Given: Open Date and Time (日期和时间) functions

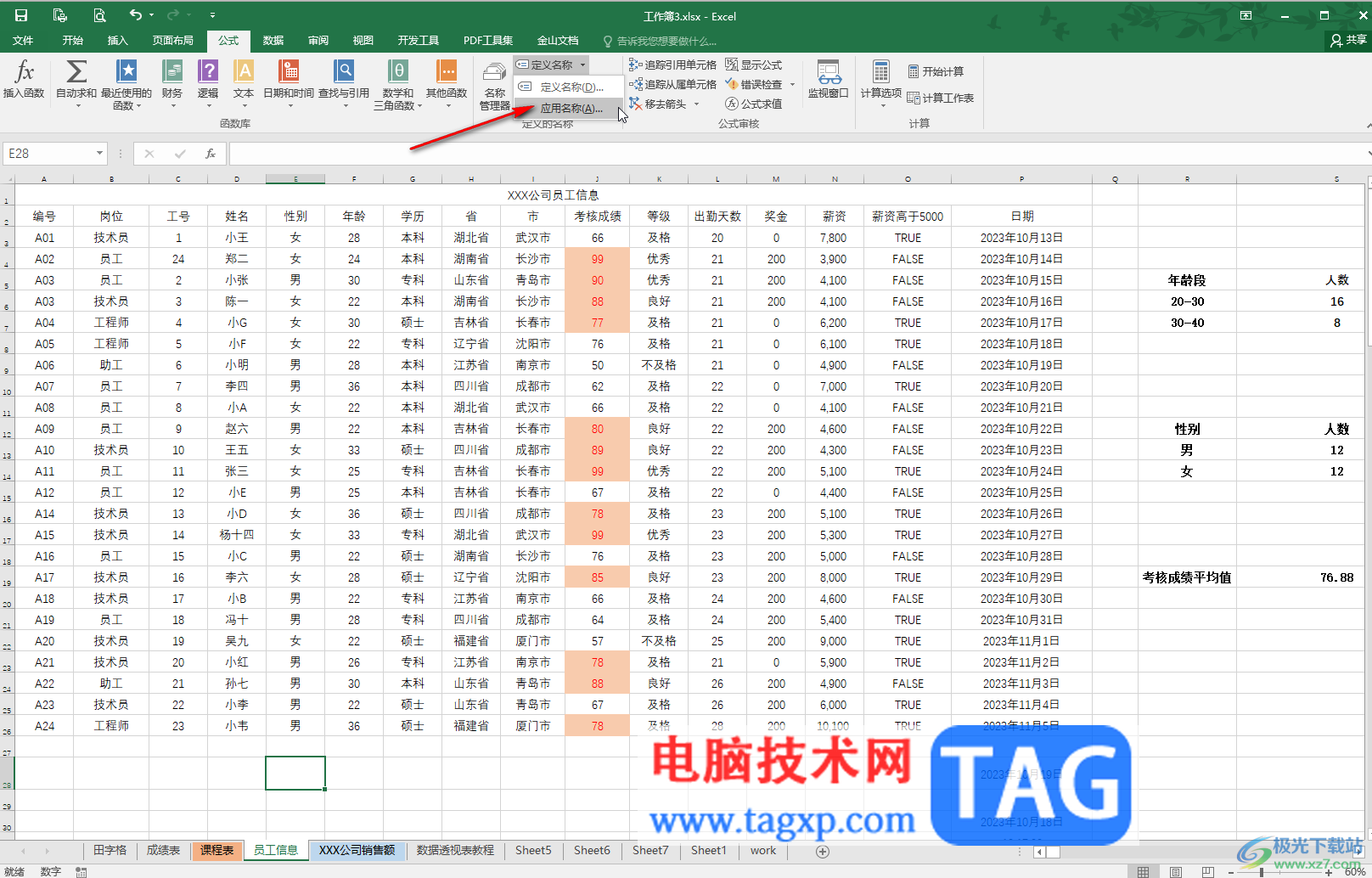Looking at the screenshot, I should click(289, 83).
